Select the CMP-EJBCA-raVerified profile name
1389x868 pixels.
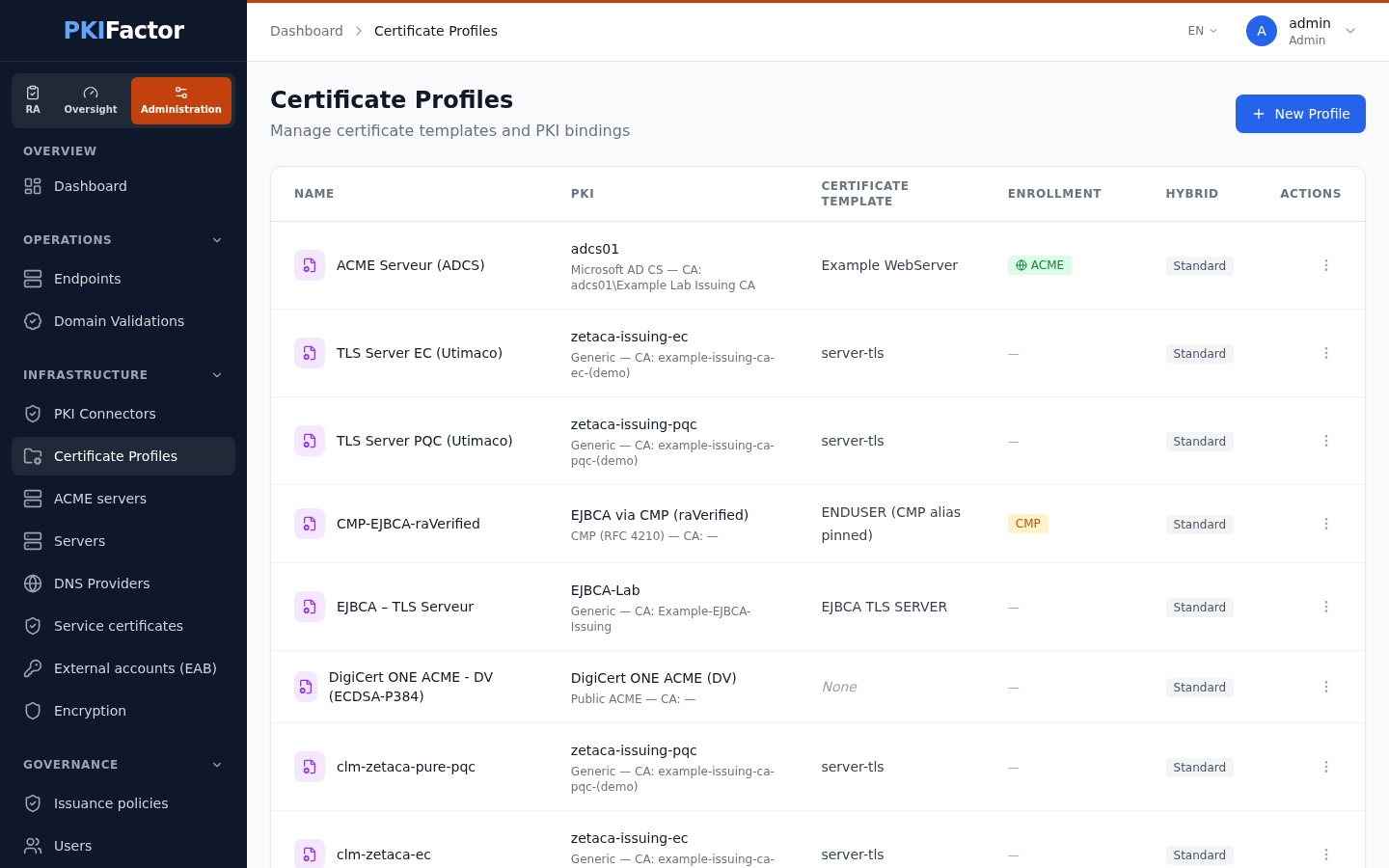point(408,524)
